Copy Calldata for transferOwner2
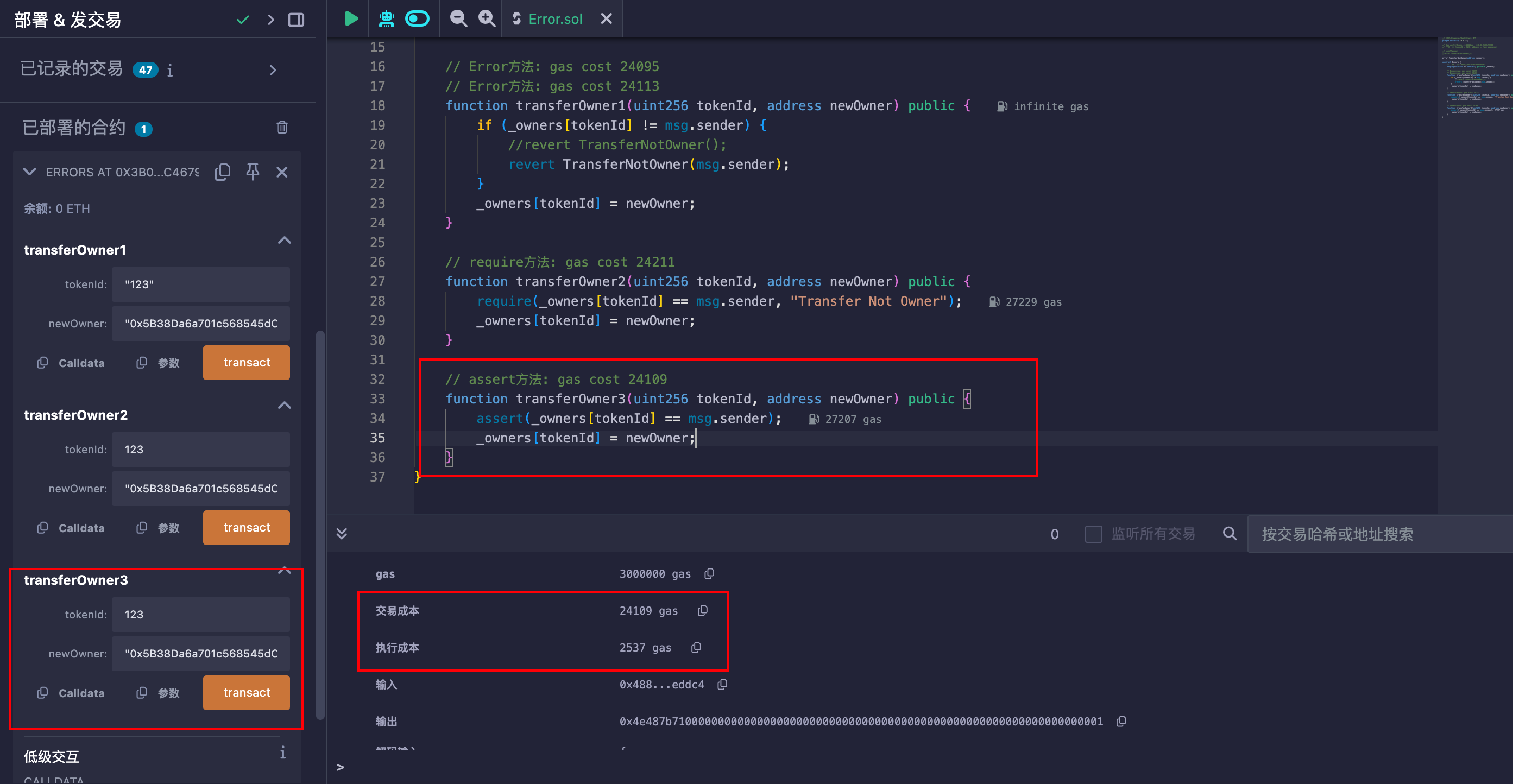Screen dimensions: 1513x784 pos(71,528)
